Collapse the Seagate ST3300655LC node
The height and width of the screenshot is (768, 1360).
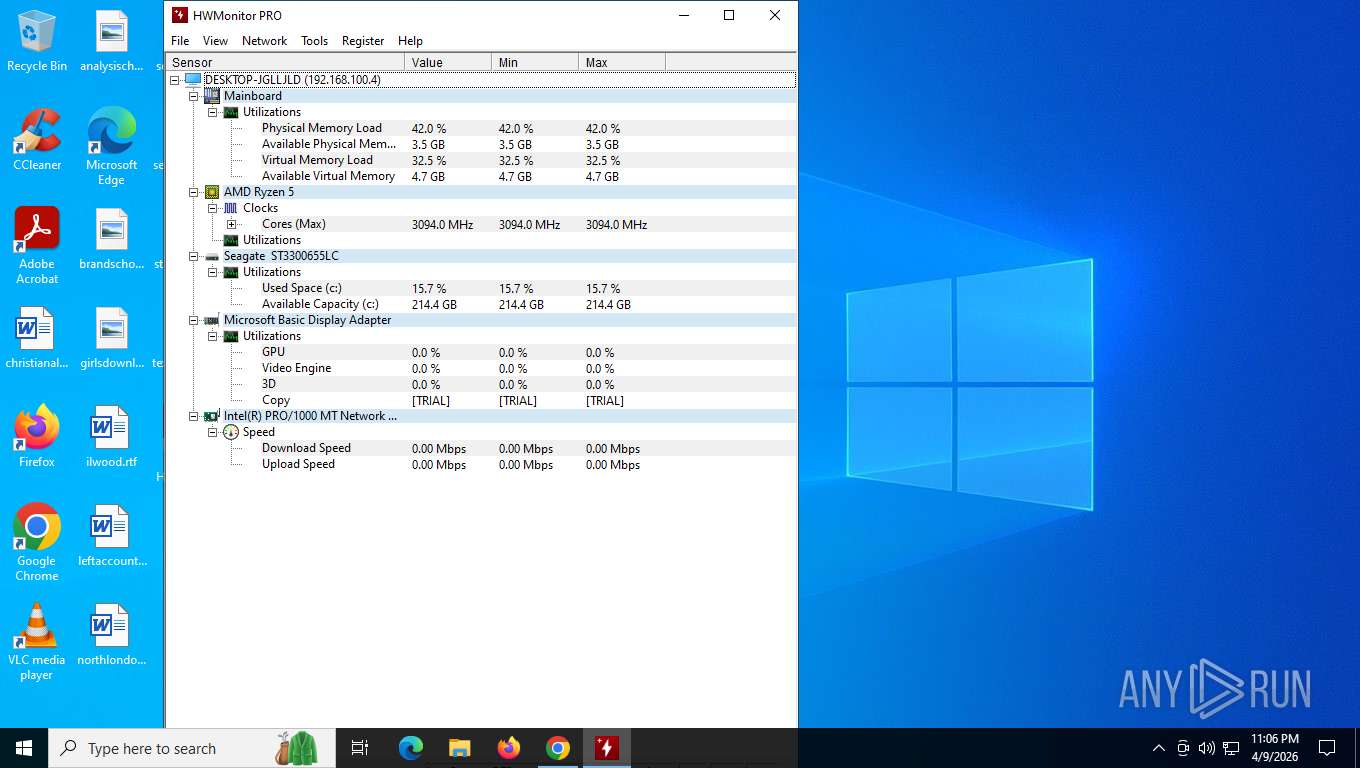[x=194, y=256]
